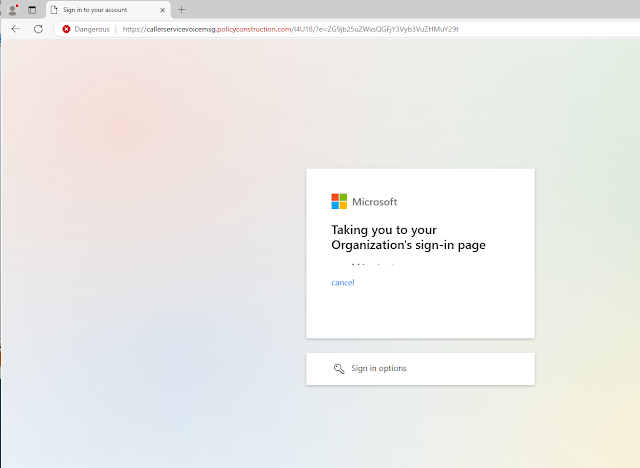Viewport: 640px width, 468px height.
Task: Click the 'Microsoft' wordmark text
Action: click(375, 202)
